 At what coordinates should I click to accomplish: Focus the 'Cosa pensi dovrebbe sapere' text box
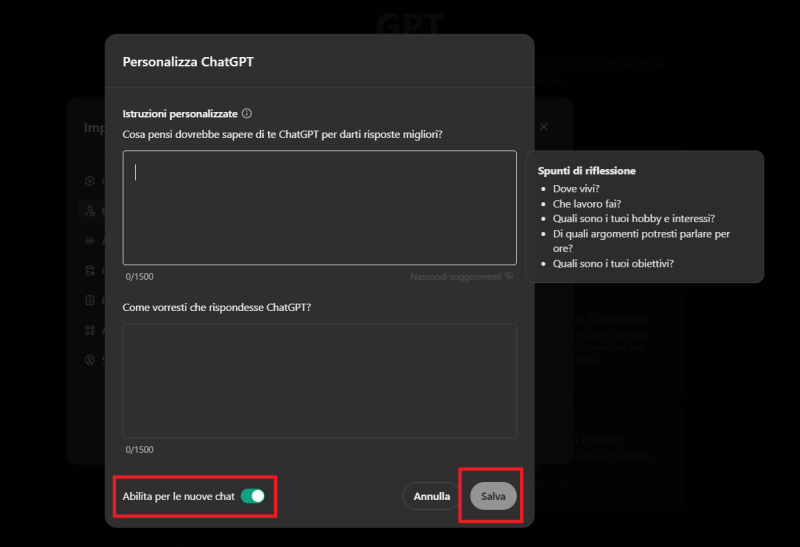coord(319,207)
